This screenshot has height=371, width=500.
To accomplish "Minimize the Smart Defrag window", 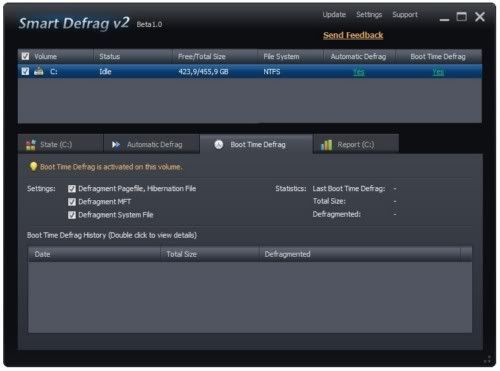I will click(444, 19).
